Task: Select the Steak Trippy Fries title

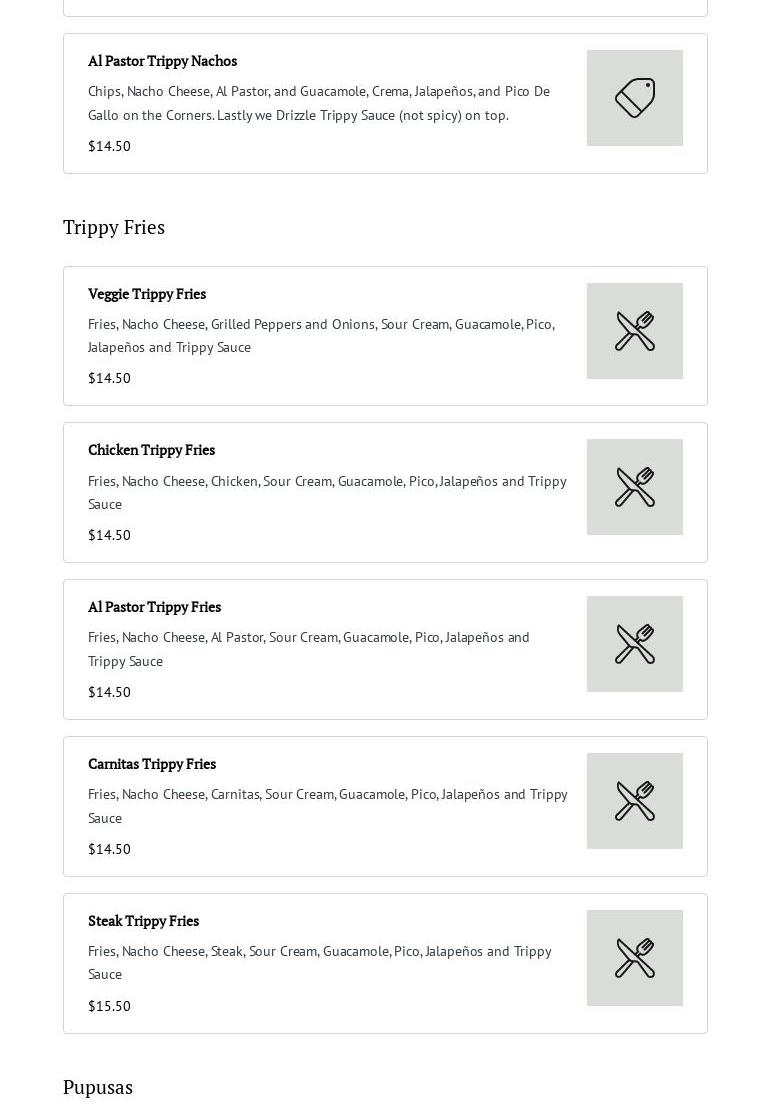Action: click(x=143, y=921)
